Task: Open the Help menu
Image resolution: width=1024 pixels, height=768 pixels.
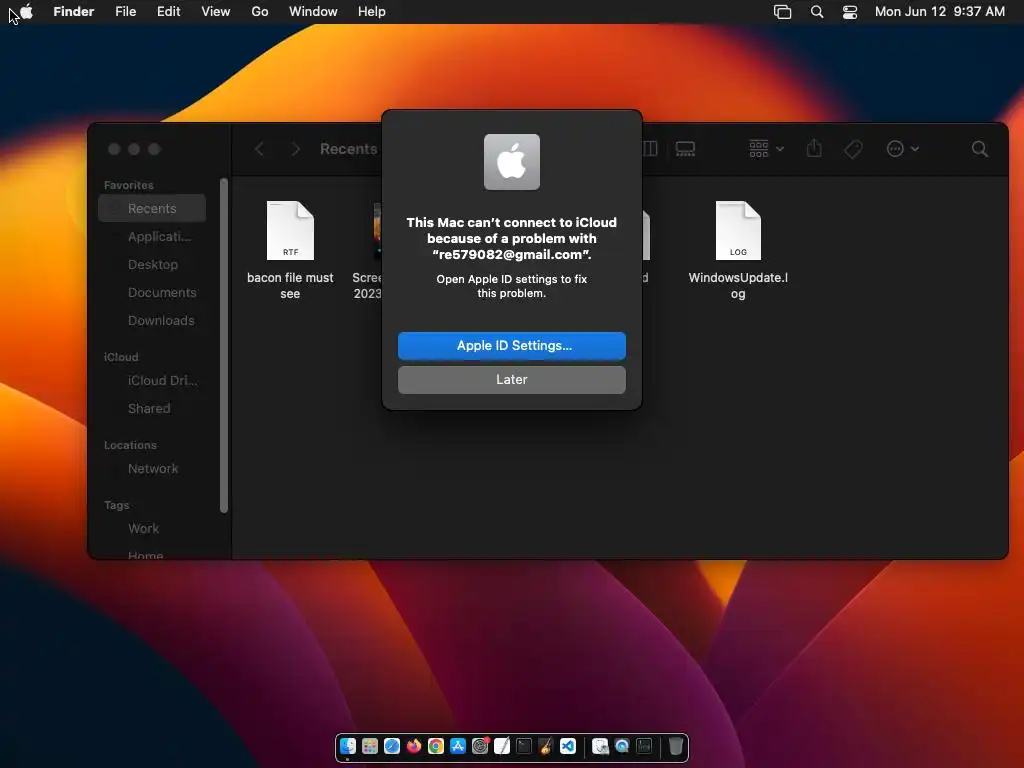Action: (x=372, y=11)
